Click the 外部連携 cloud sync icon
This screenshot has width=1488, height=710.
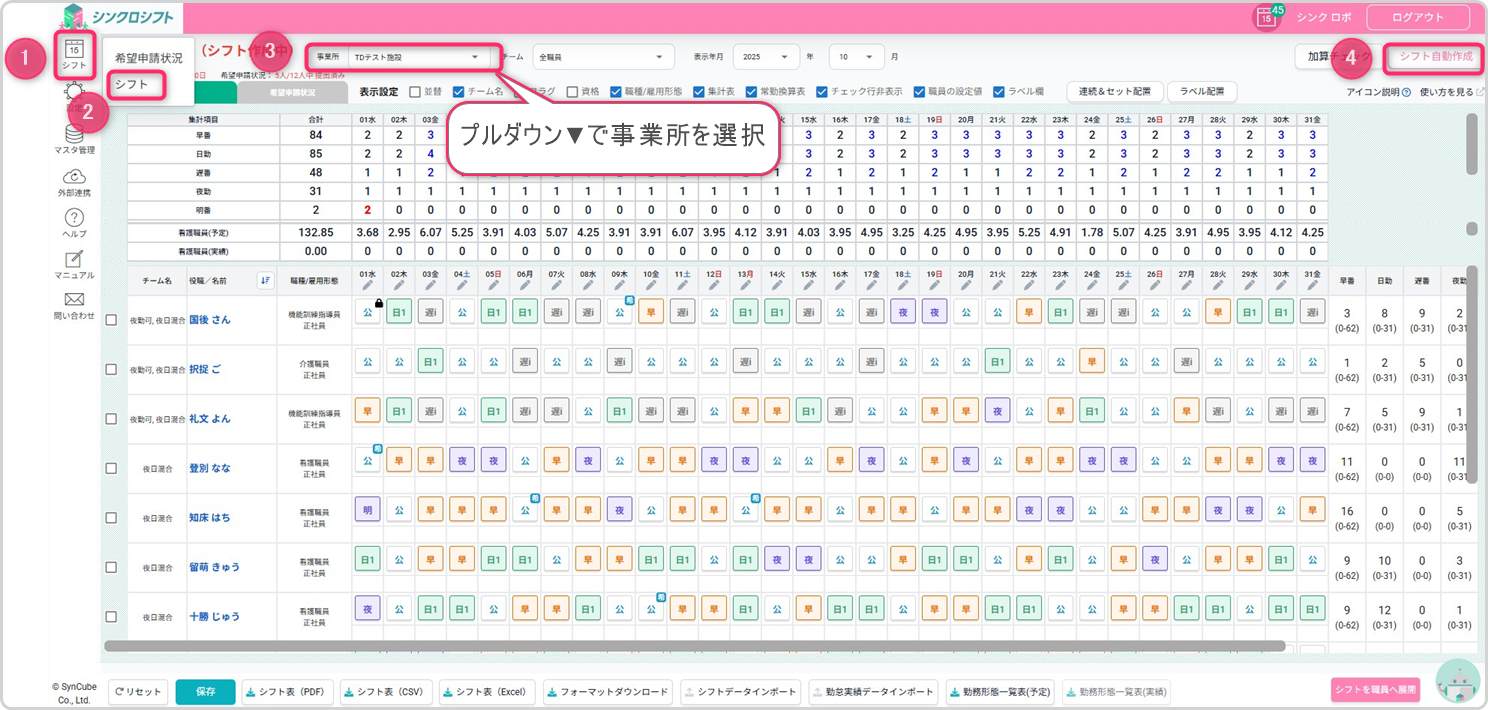pyautogui.click(x=74, y=178)
